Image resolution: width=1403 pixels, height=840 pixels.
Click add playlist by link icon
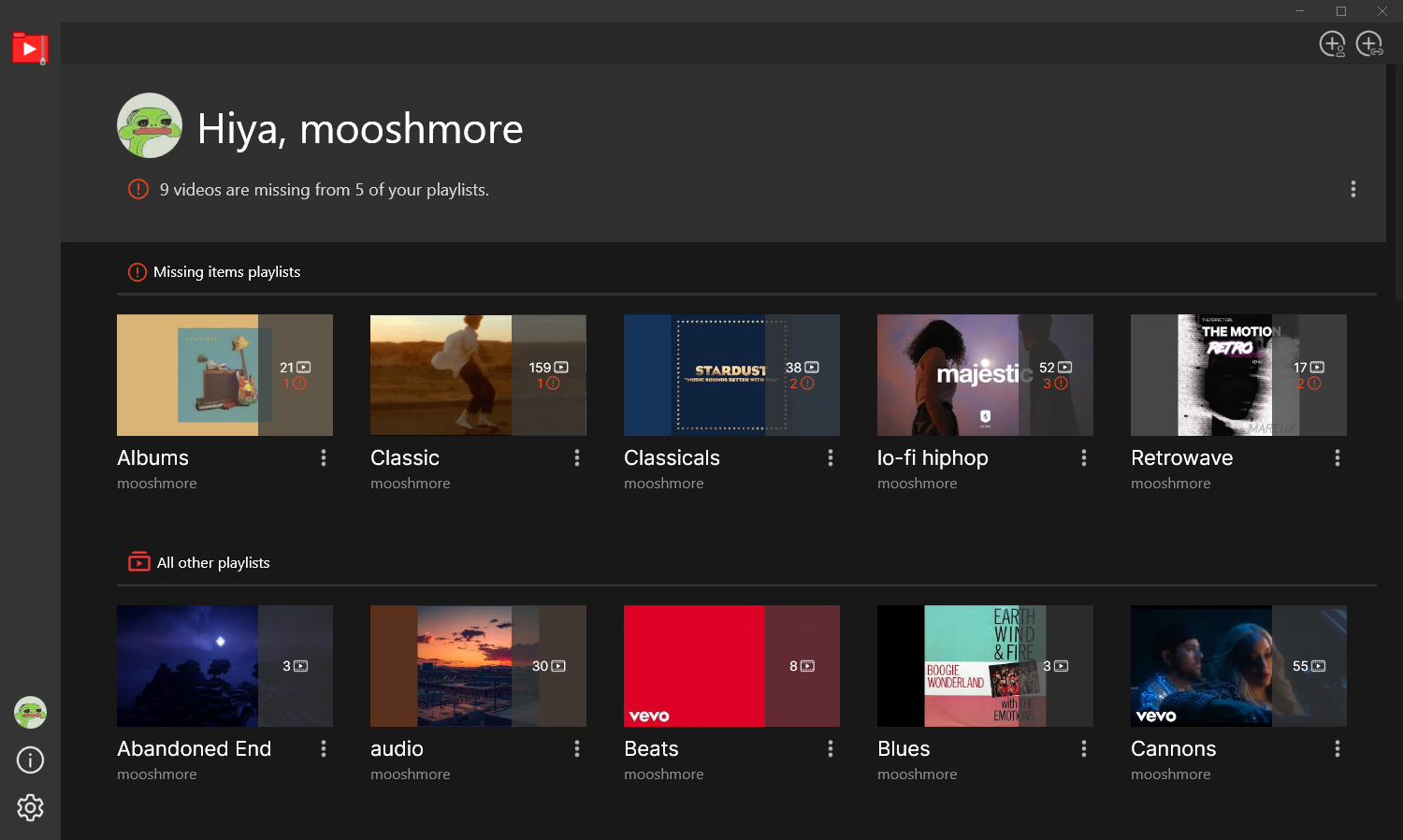point(1369,44)
